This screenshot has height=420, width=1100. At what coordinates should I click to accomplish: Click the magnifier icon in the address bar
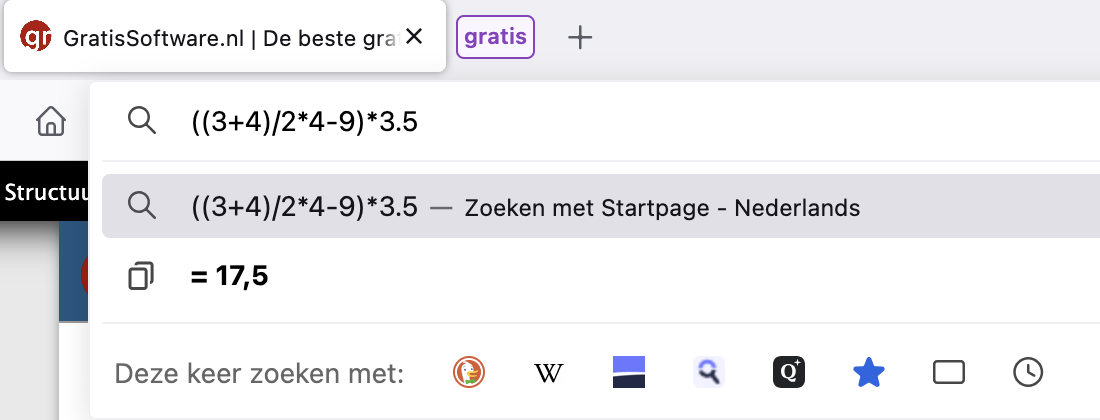(142, 121)
